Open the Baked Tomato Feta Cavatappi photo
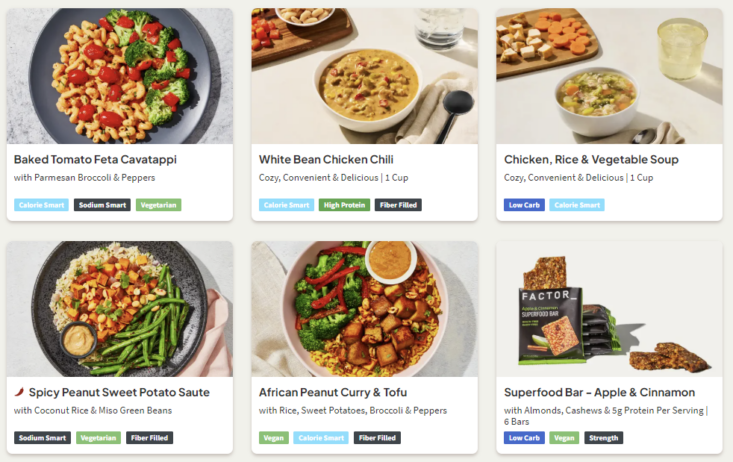 (120, 76)
